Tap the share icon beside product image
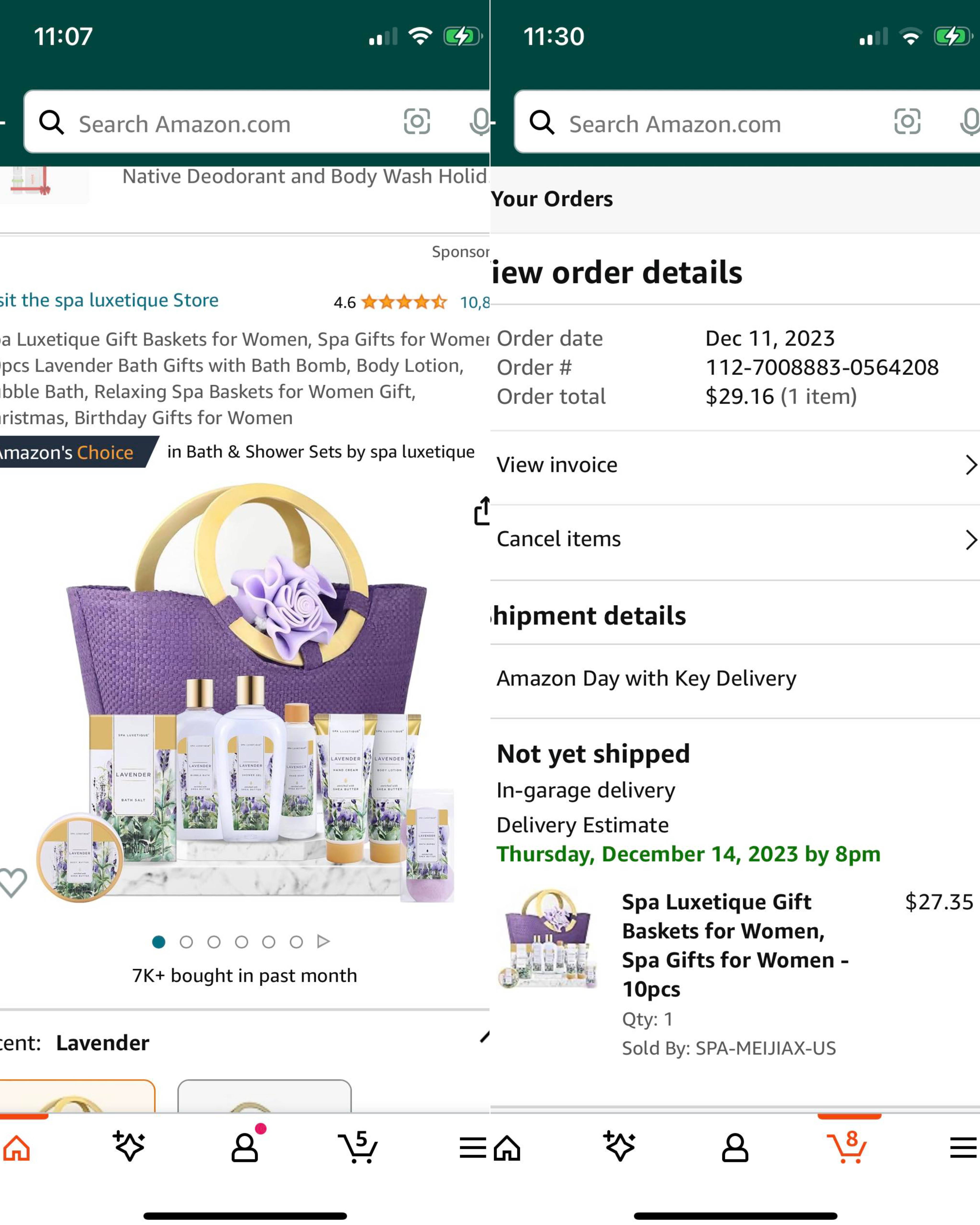 tap(482, 511)
